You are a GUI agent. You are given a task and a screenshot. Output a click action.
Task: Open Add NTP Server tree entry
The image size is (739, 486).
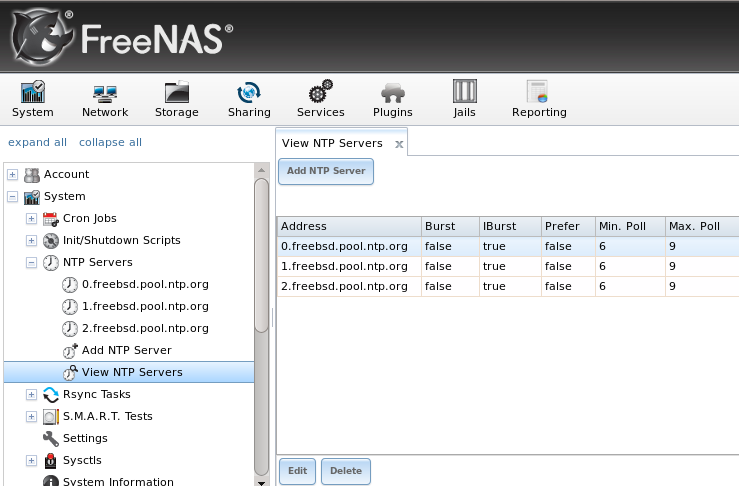(x=127, y=350)
